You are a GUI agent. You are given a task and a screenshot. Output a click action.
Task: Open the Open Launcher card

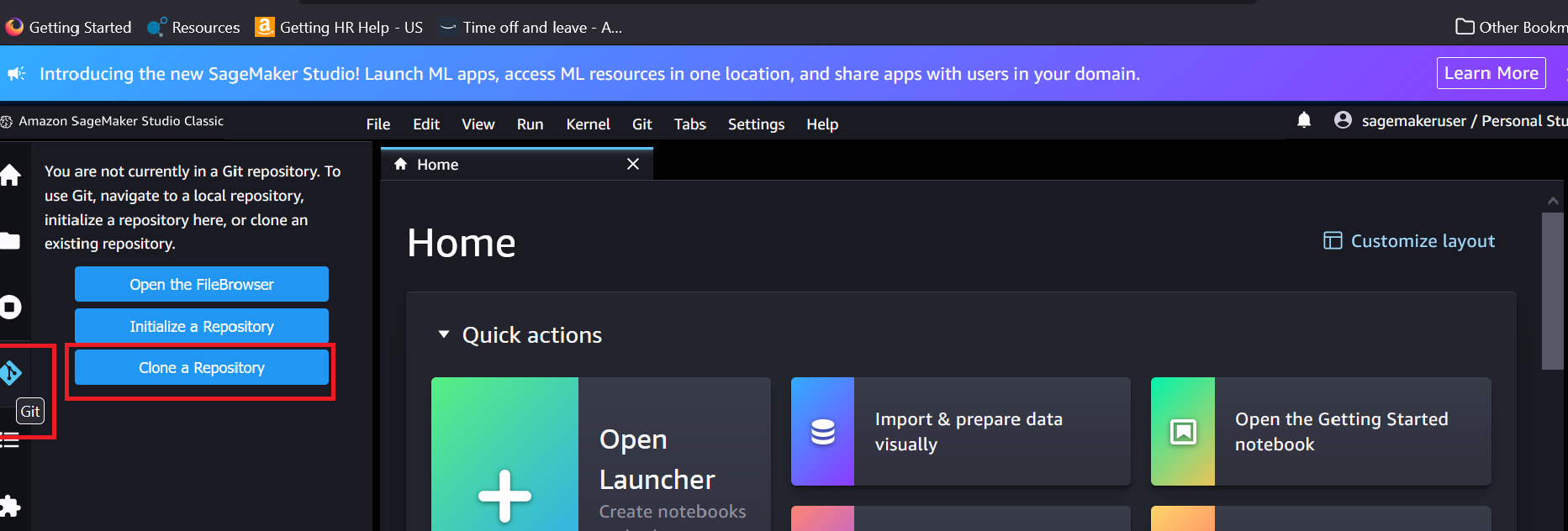point(601,454)
